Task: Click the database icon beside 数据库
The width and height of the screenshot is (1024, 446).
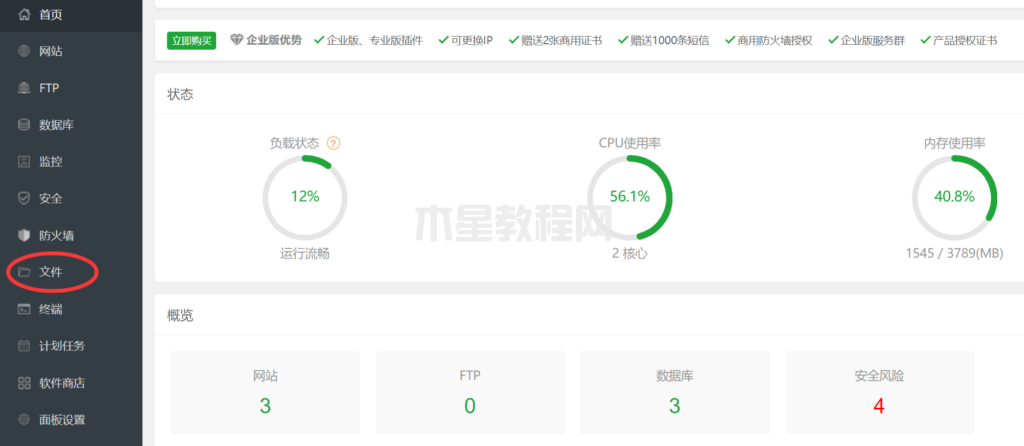Action: [24, 125]
